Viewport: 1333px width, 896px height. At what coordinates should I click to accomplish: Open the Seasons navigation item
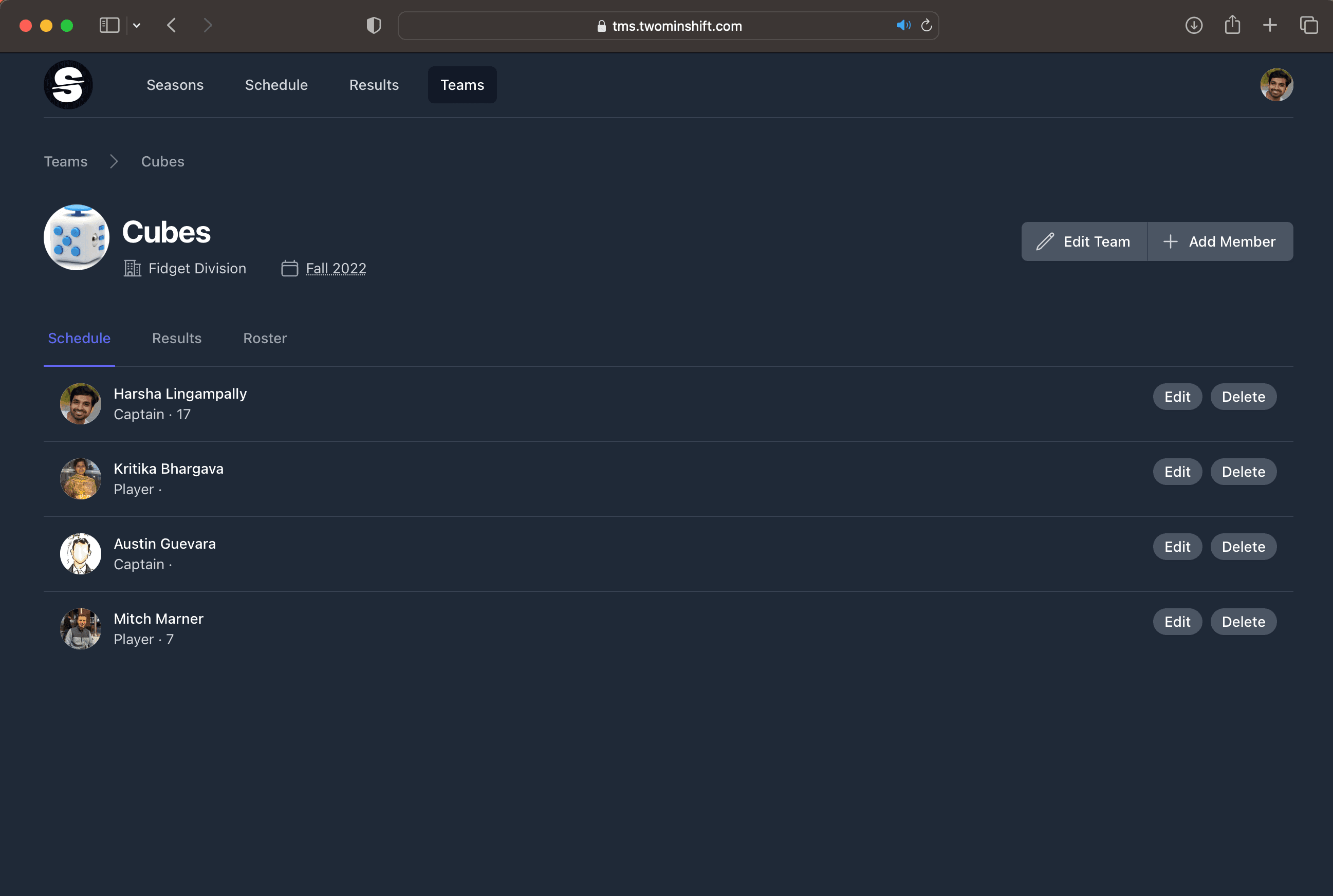175,85
